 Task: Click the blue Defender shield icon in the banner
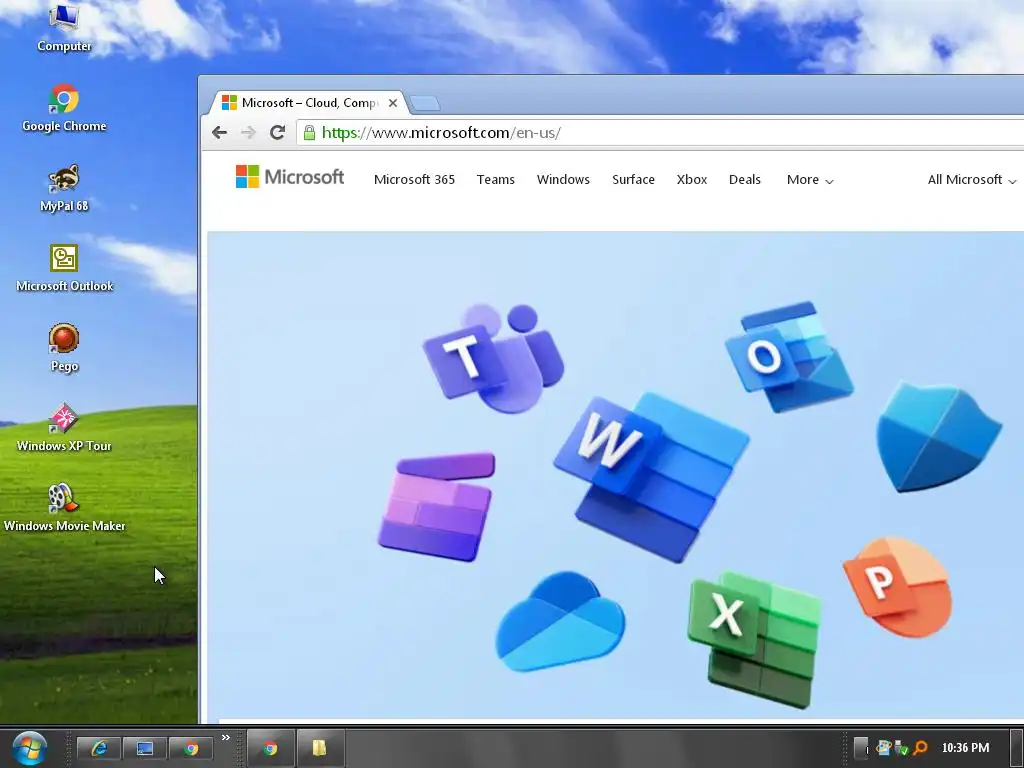tap(938, 437)
